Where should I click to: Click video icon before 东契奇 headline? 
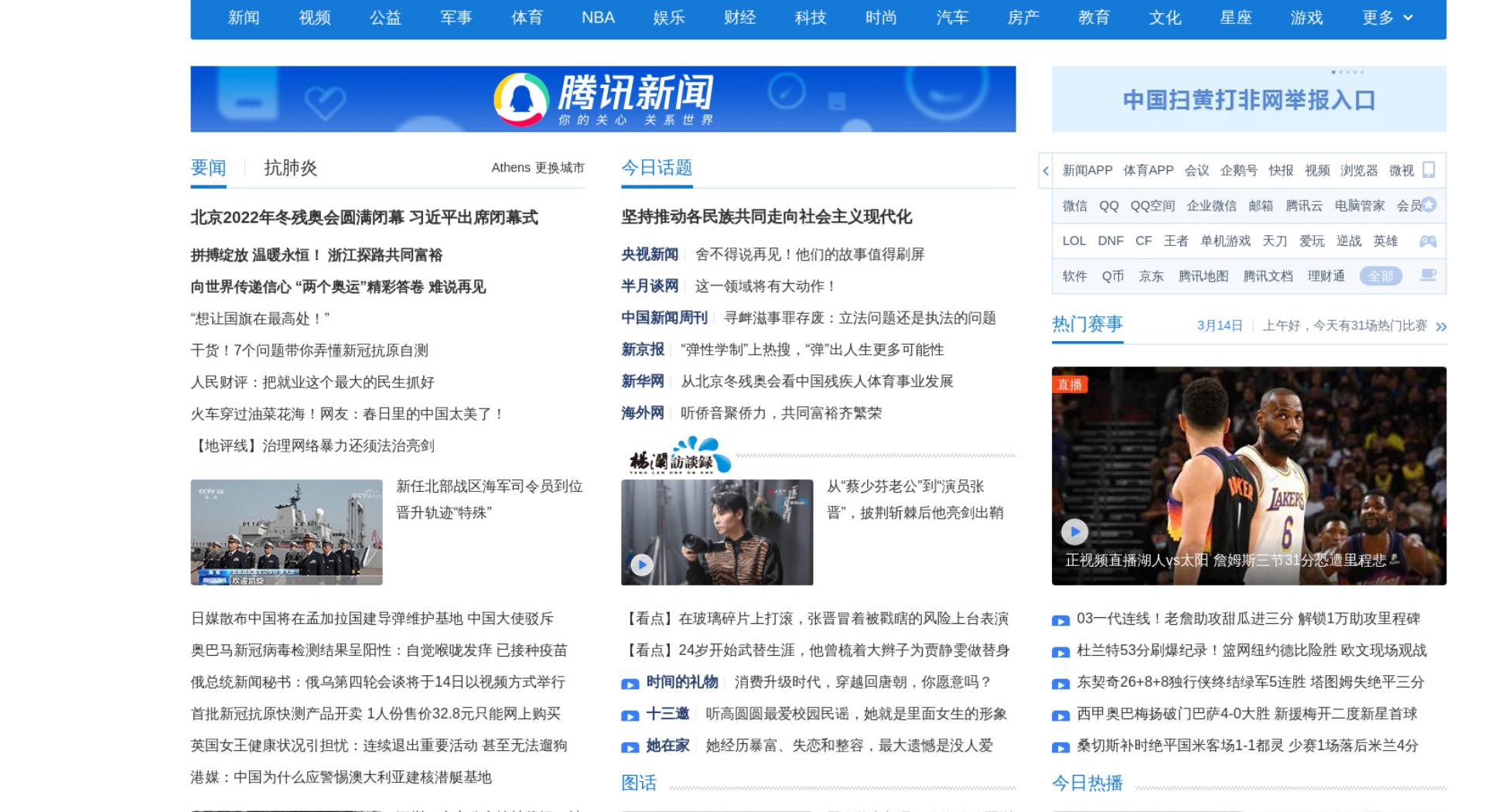coord(1060,684)
